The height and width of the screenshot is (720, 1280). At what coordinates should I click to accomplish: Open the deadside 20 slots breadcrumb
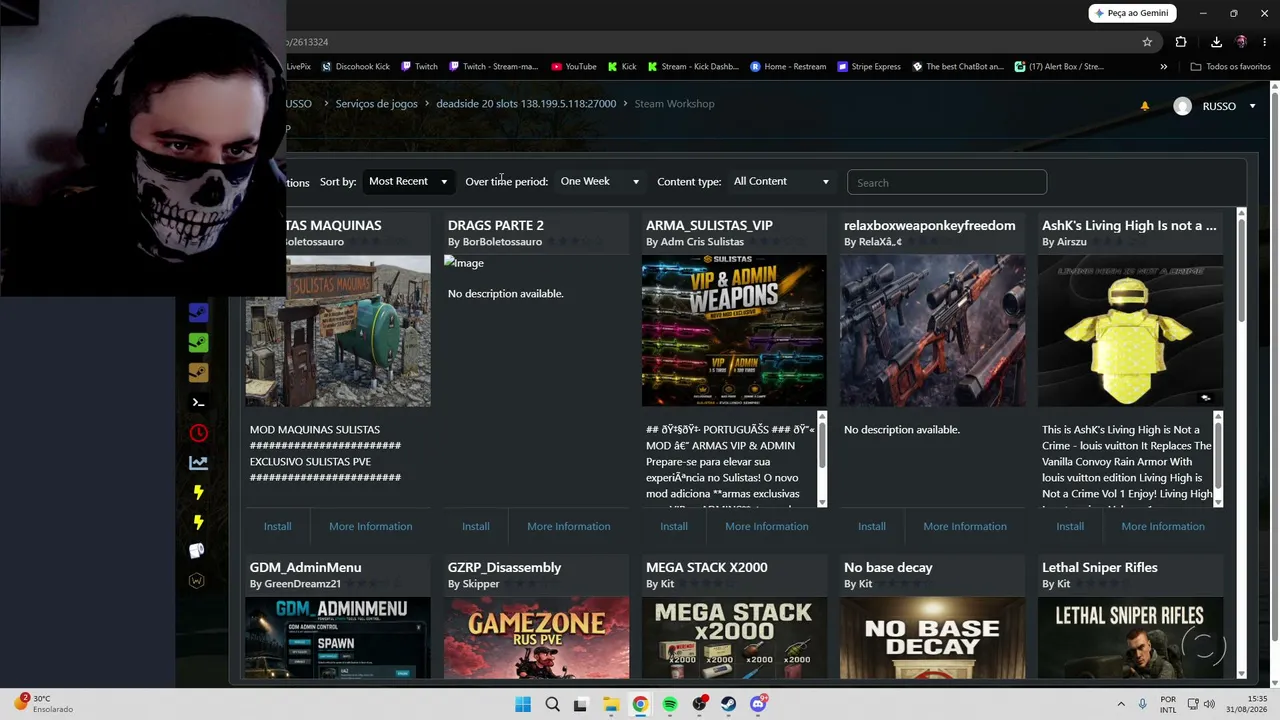point(526,104)
